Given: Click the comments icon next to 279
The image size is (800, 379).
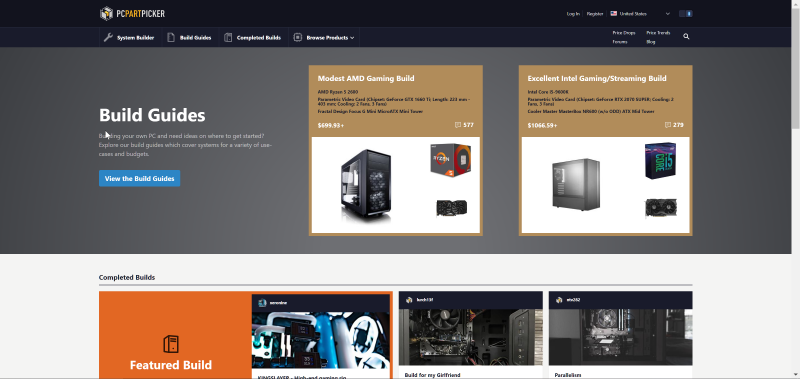Looking at the screenshot, I should (668, 125).
